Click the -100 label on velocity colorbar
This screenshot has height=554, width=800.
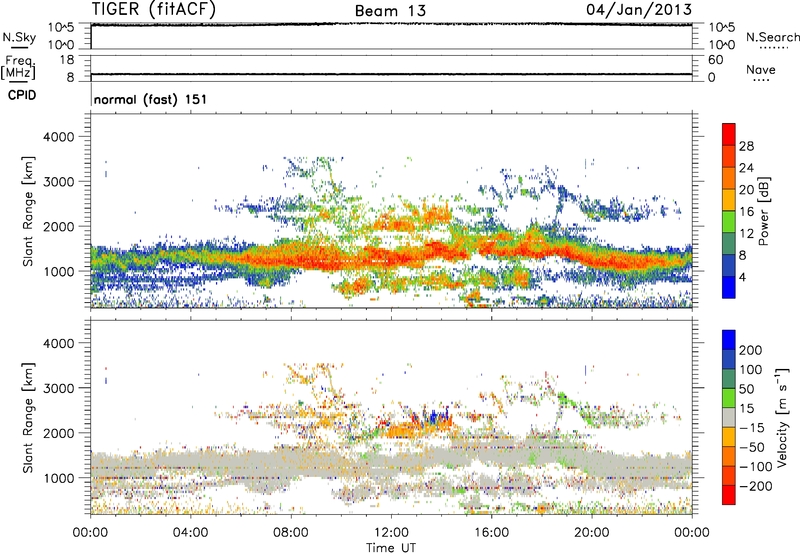(x=756, y=467)
